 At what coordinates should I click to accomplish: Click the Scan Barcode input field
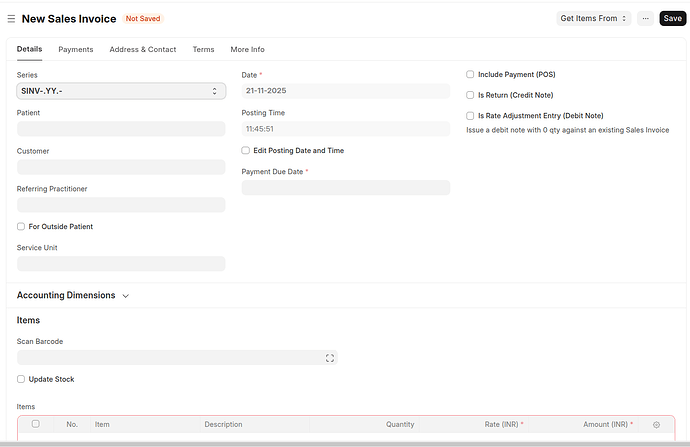click(x=170, y=357)
